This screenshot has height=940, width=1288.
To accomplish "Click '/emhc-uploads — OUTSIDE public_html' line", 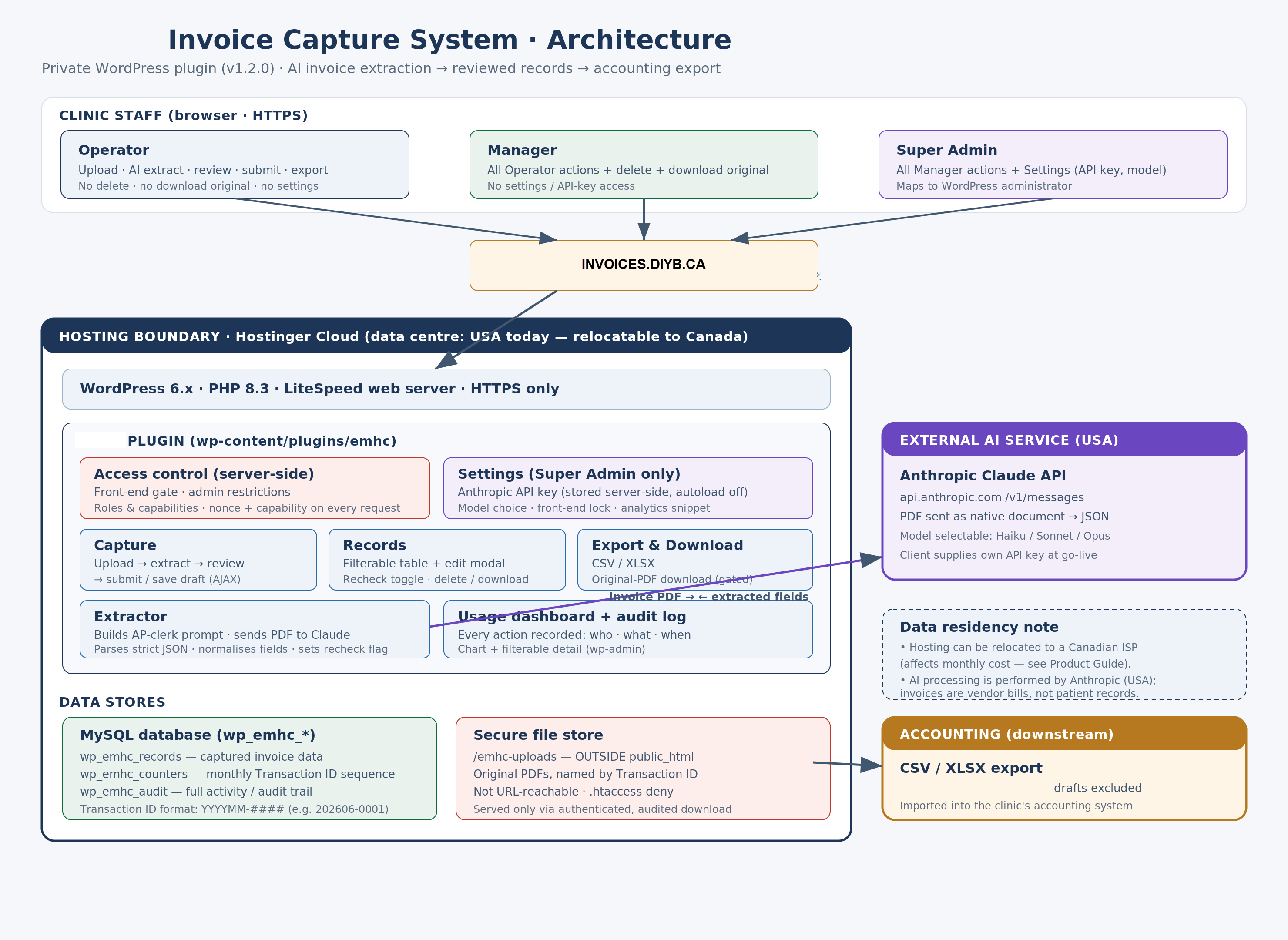I will [x=583, y=757].
